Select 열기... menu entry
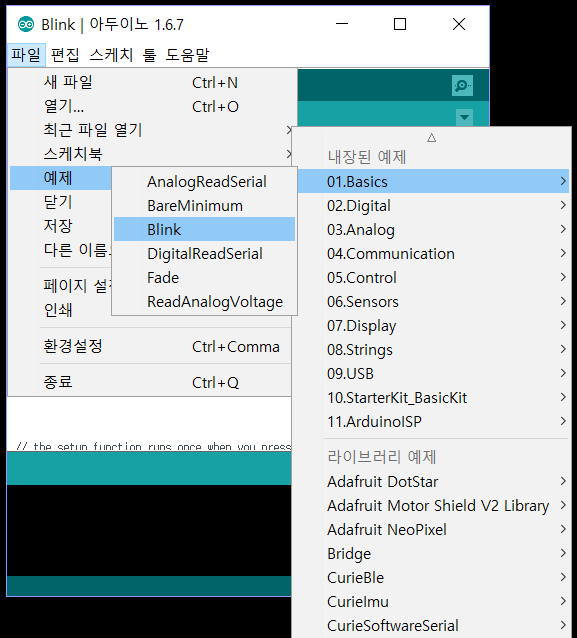Image resolution: width=577 pixels, height=638 pixels. click(x=151, y=107)
